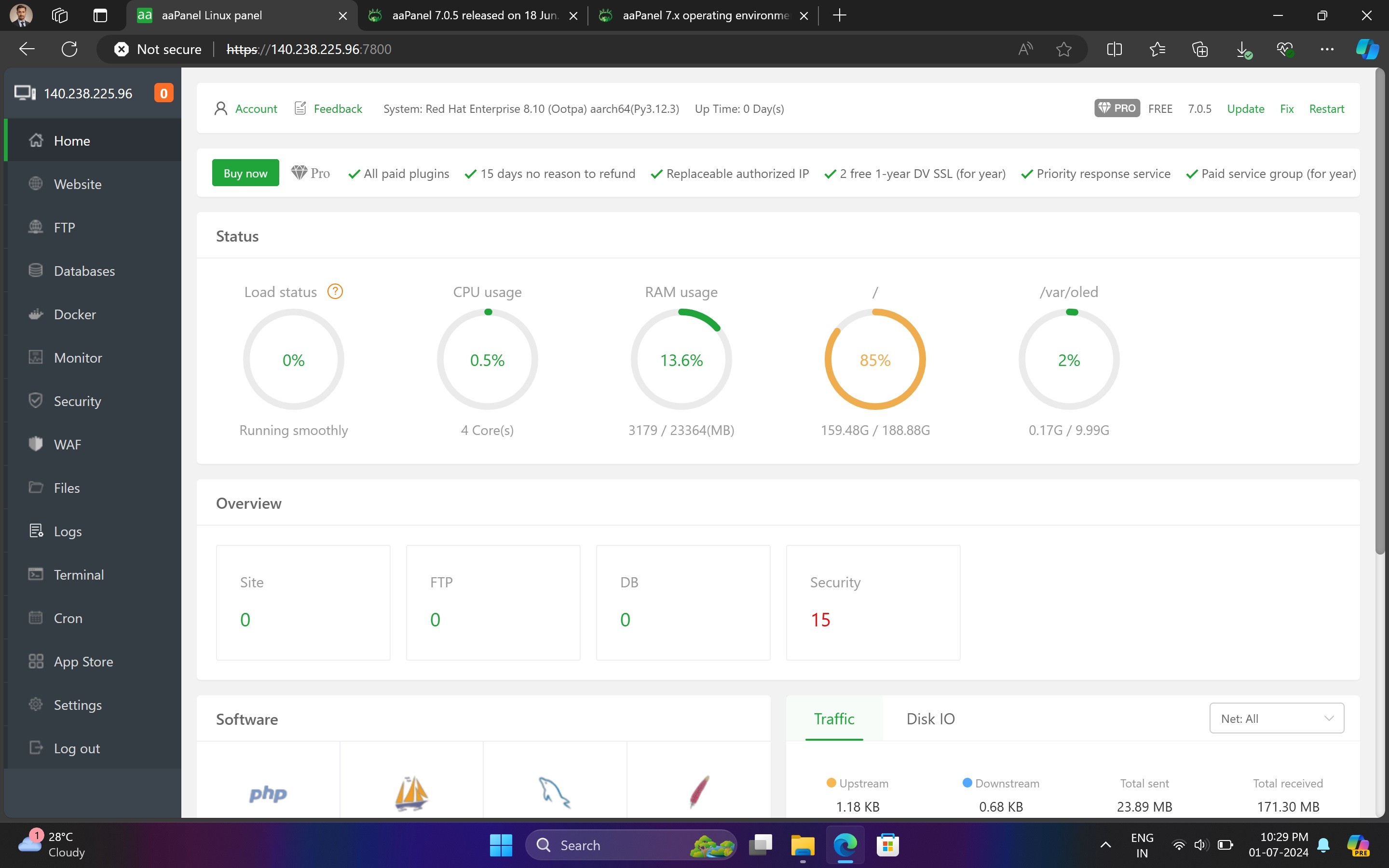The image size is (1389, 868).
Task: Open browser Settings and more menu
Action: click(x=1326, y=49)
